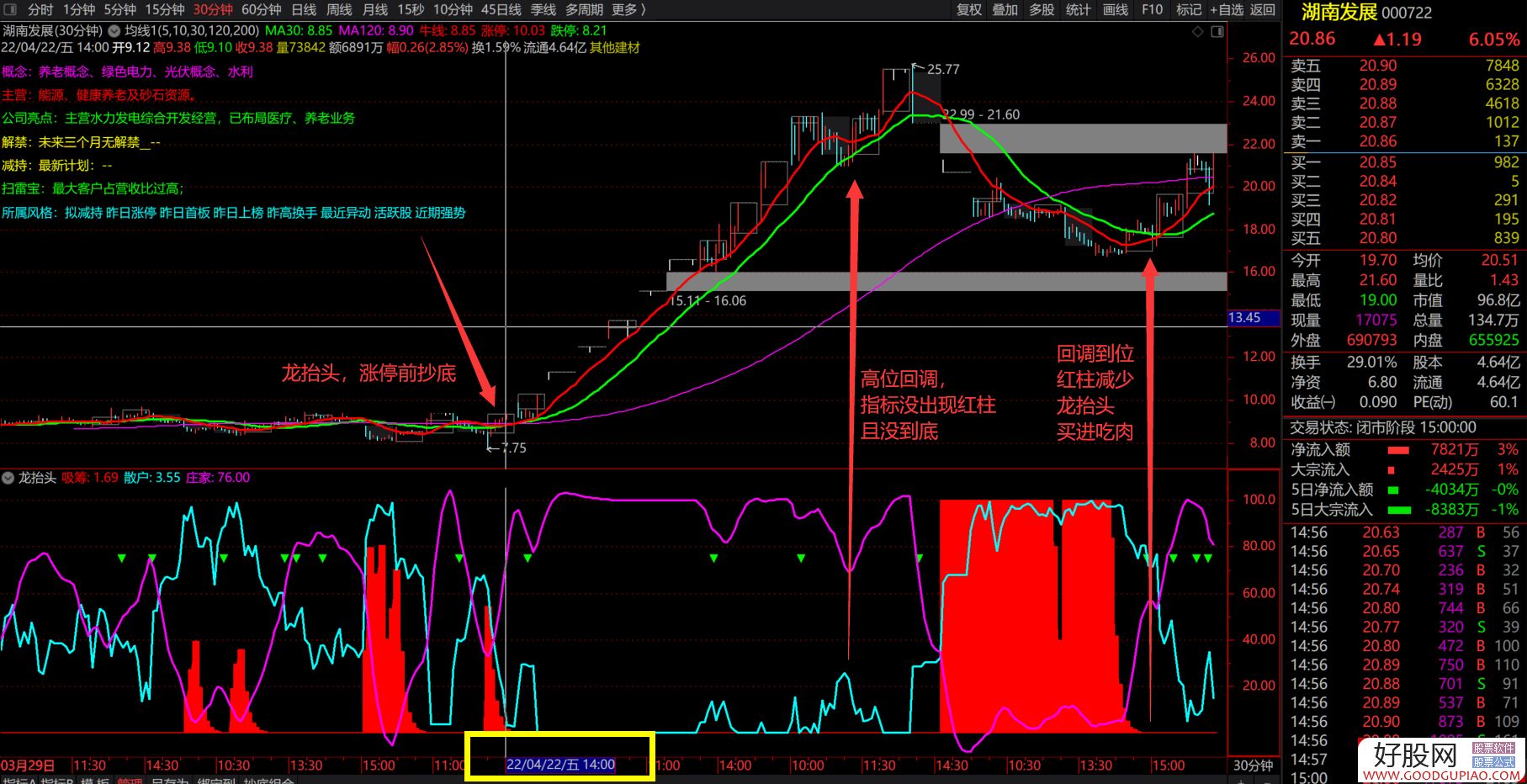This screenshot has height=784, width=1527.
Task: Click the 5日大宗流入 row
Action: coord(1404,510)
